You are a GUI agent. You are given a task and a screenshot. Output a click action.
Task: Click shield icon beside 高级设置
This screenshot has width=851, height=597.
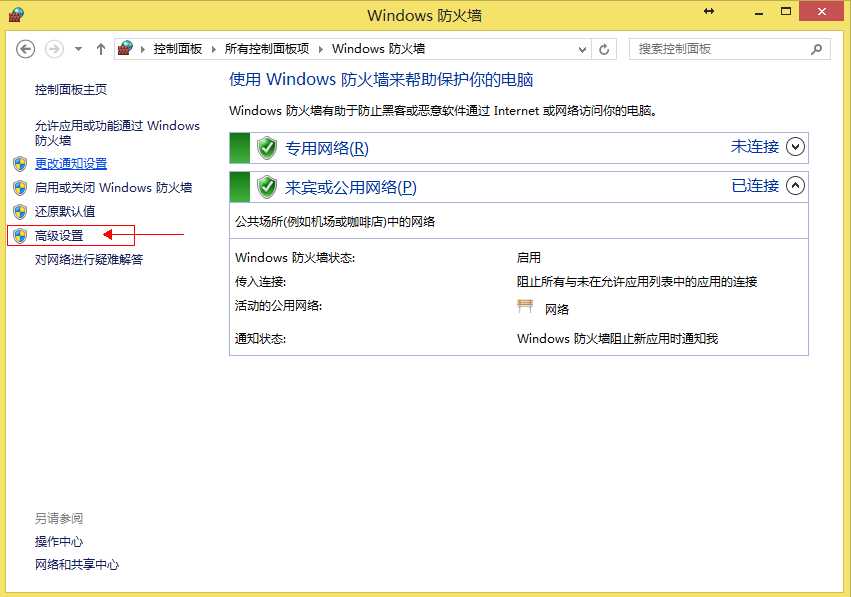20,236
